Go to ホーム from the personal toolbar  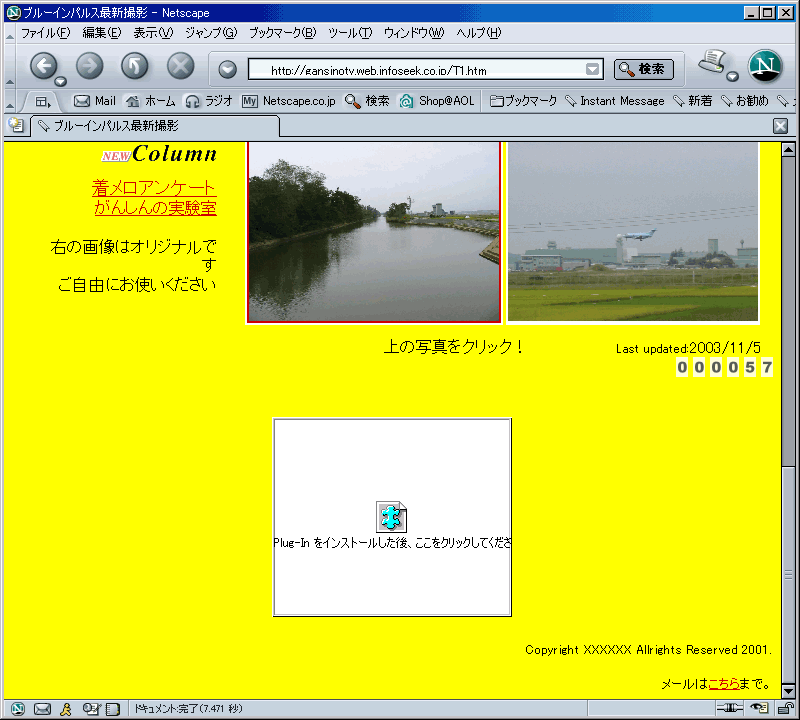point(151,101)
